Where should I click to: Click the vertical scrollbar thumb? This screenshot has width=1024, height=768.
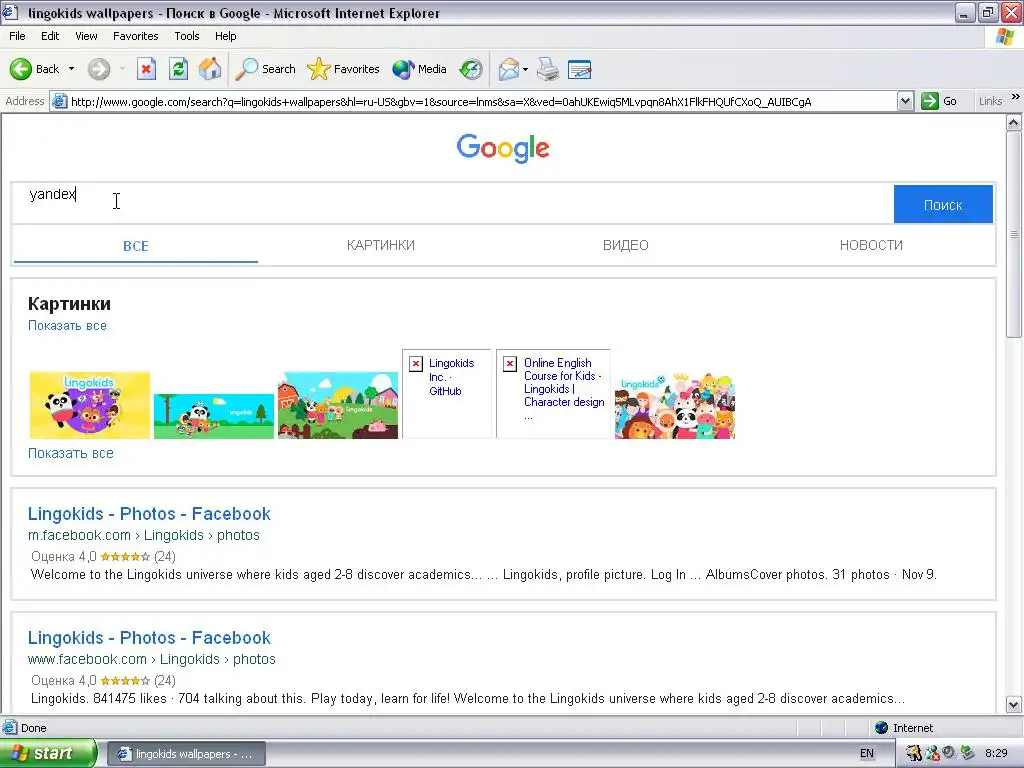1014,234
